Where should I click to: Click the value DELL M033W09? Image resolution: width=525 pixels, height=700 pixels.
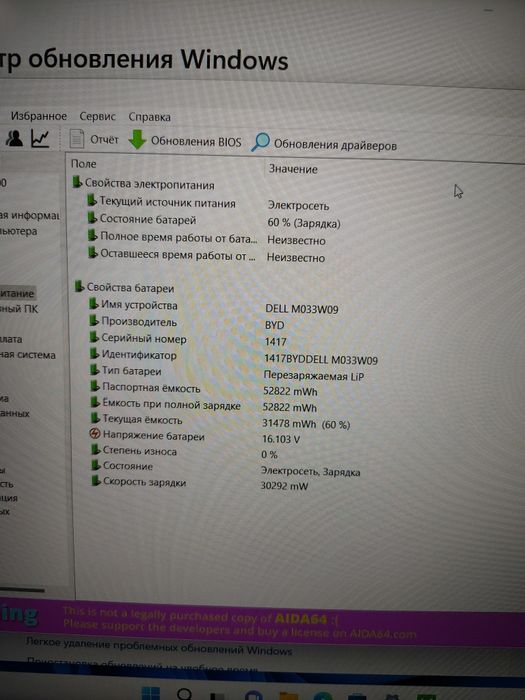coord(302,309)
